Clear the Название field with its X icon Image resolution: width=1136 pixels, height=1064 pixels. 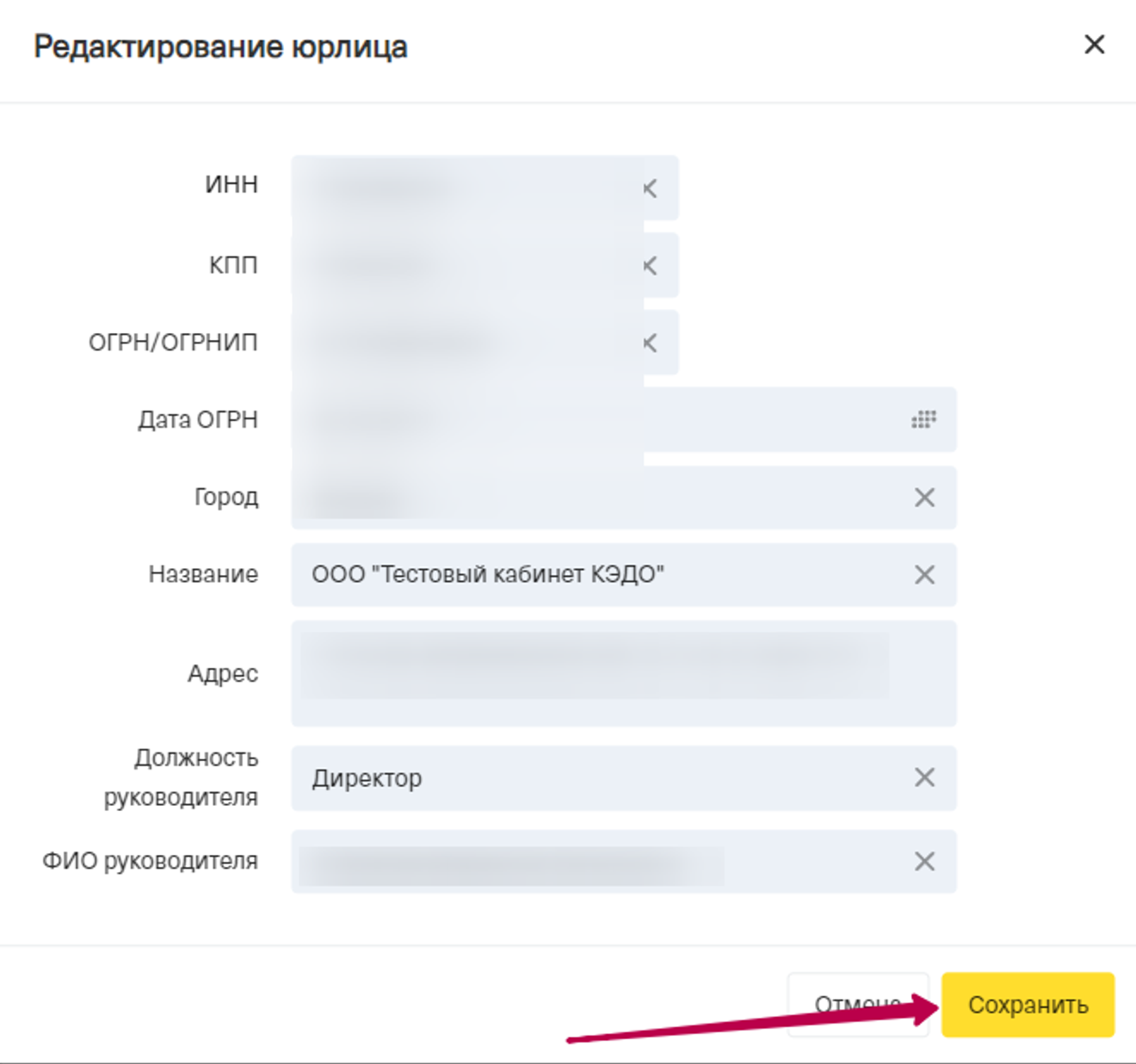[924, 575]
